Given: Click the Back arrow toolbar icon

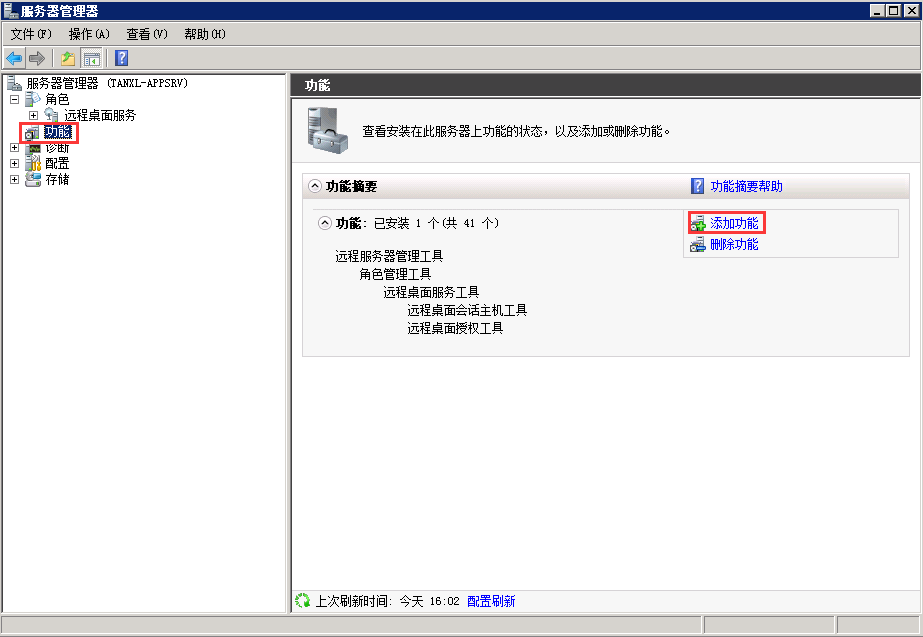Looking at the screenshot, I should [x=14, y=58].
